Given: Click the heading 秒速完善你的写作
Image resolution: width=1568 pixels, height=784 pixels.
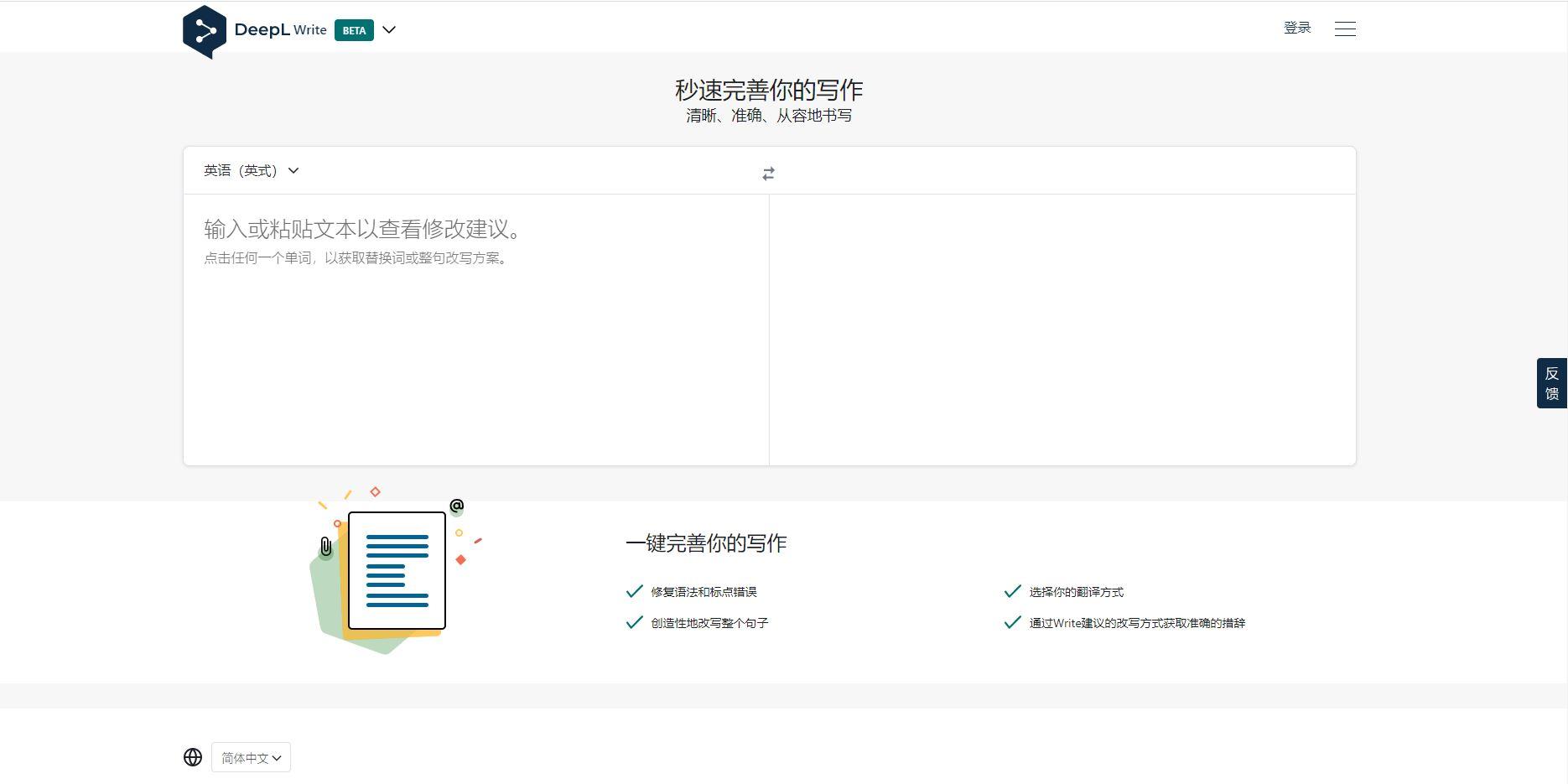Looking at the screenshot, I should click(769, 90).
